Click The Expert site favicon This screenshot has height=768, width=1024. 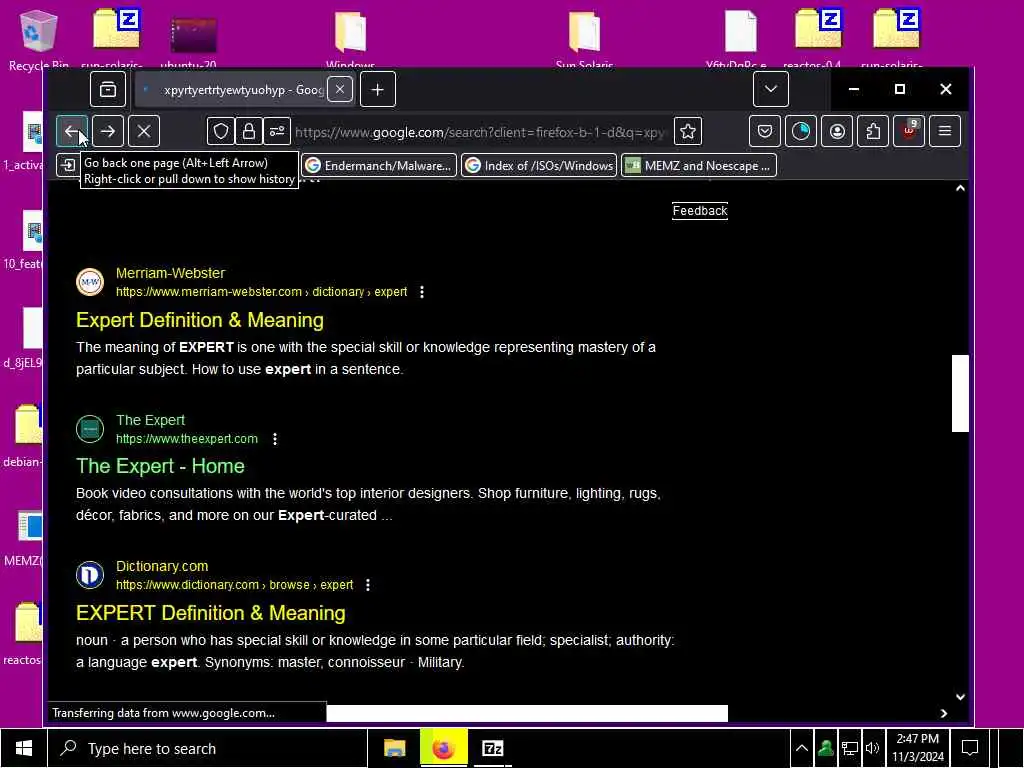90,429
